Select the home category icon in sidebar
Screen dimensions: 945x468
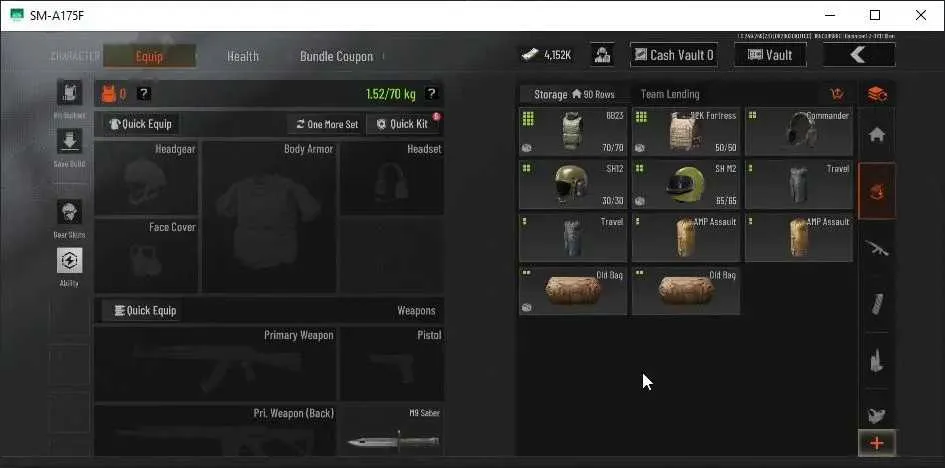(x=877, y=136)
